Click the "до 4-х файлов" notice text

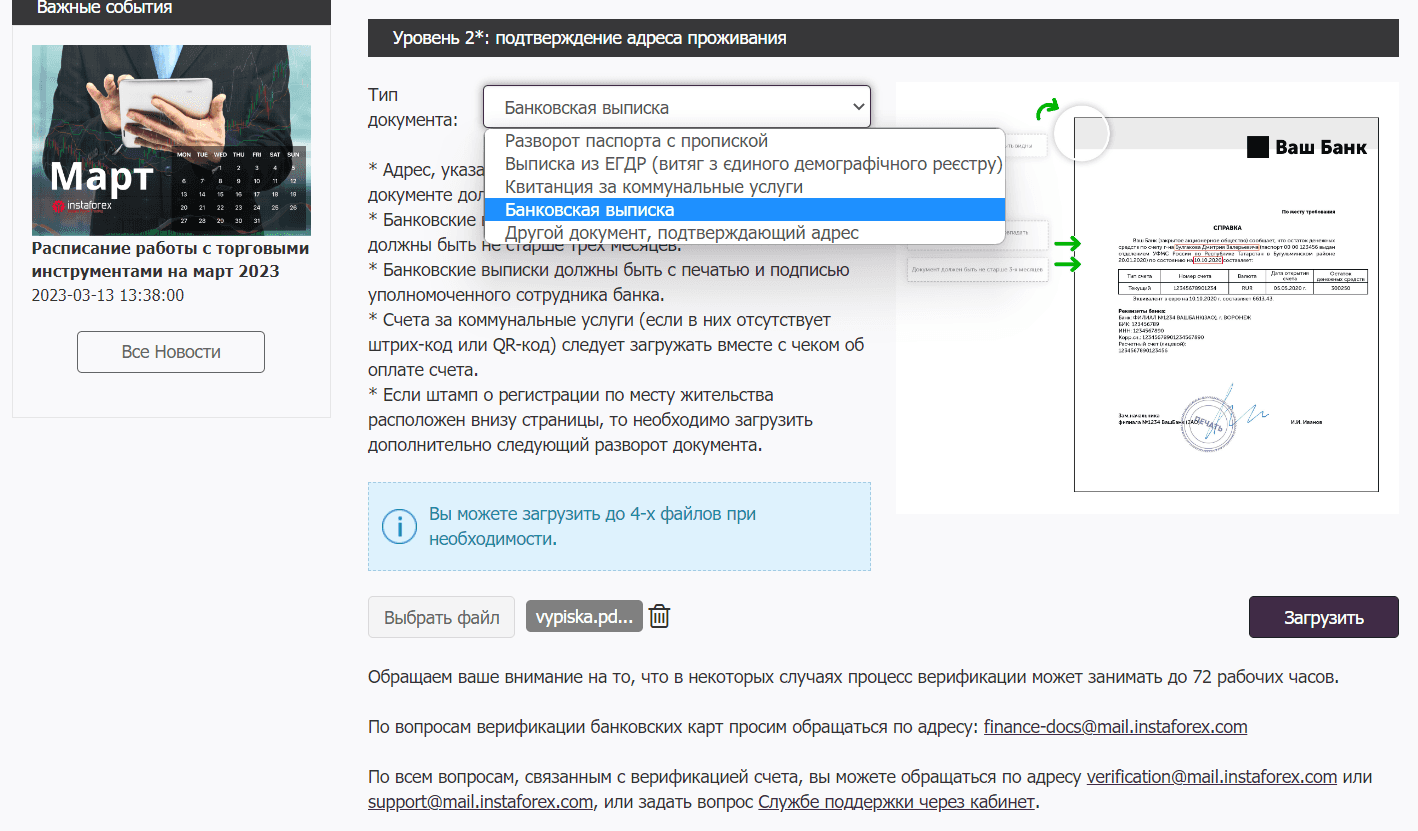click(x=592, y=526)
